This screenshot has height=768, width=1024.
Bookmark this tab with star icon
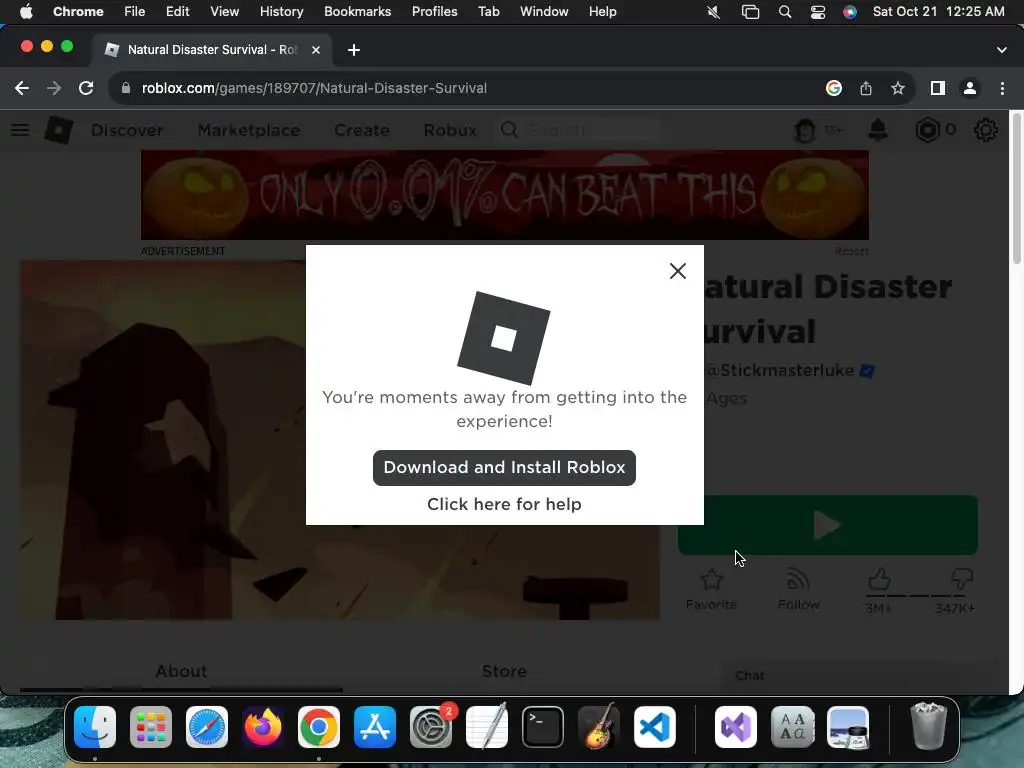tap(898, 88)
